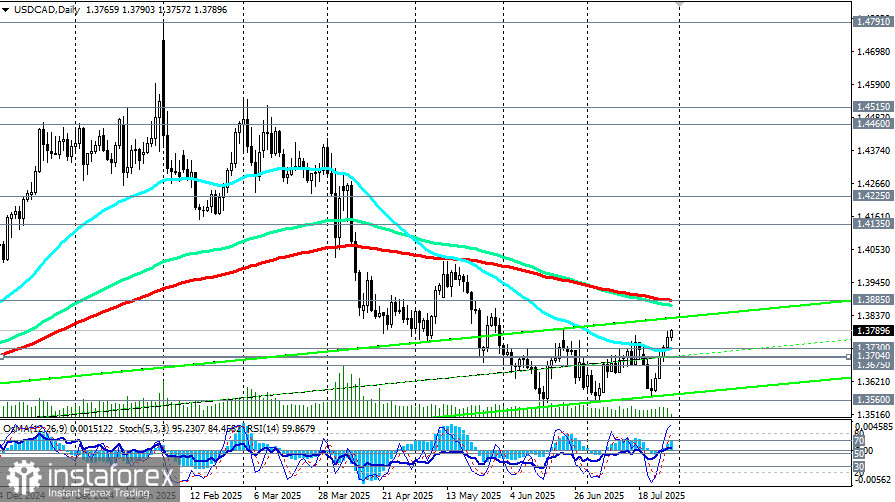Click the 13 May 2025 date label

[473, 496]
